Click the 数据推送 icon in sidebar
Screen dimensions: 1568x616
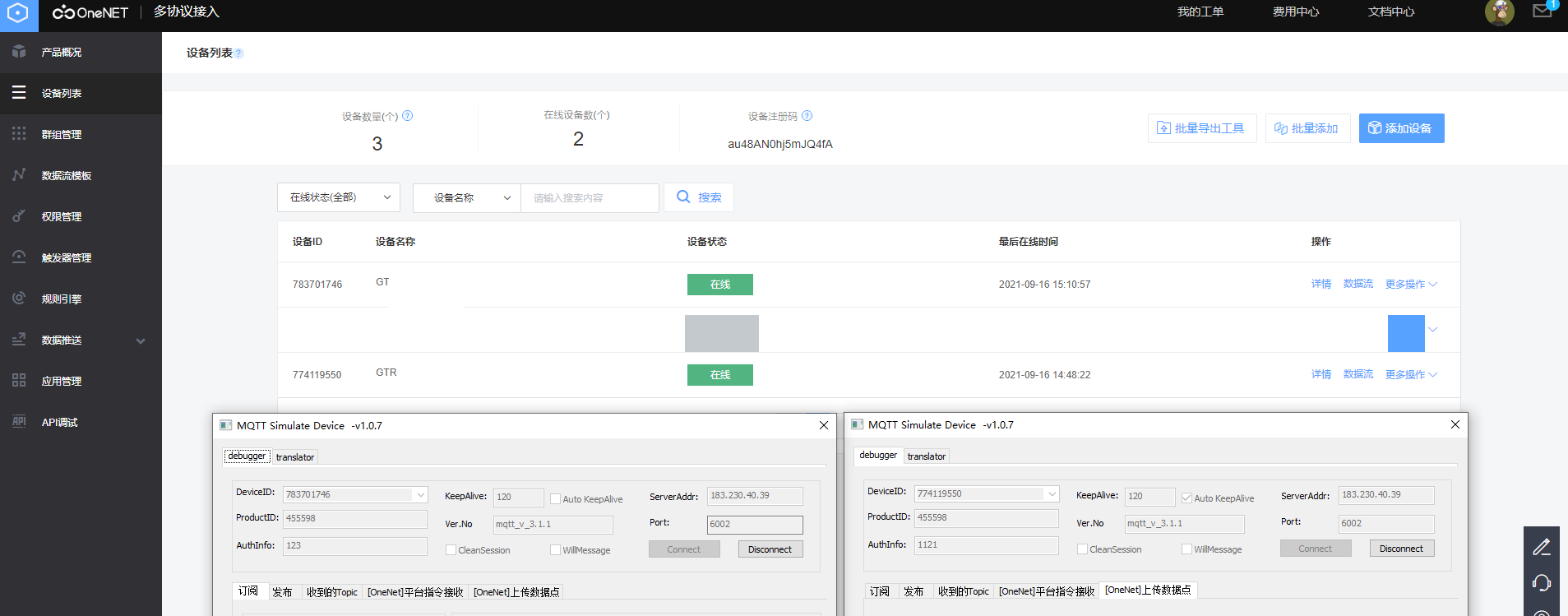coord(19,339)
